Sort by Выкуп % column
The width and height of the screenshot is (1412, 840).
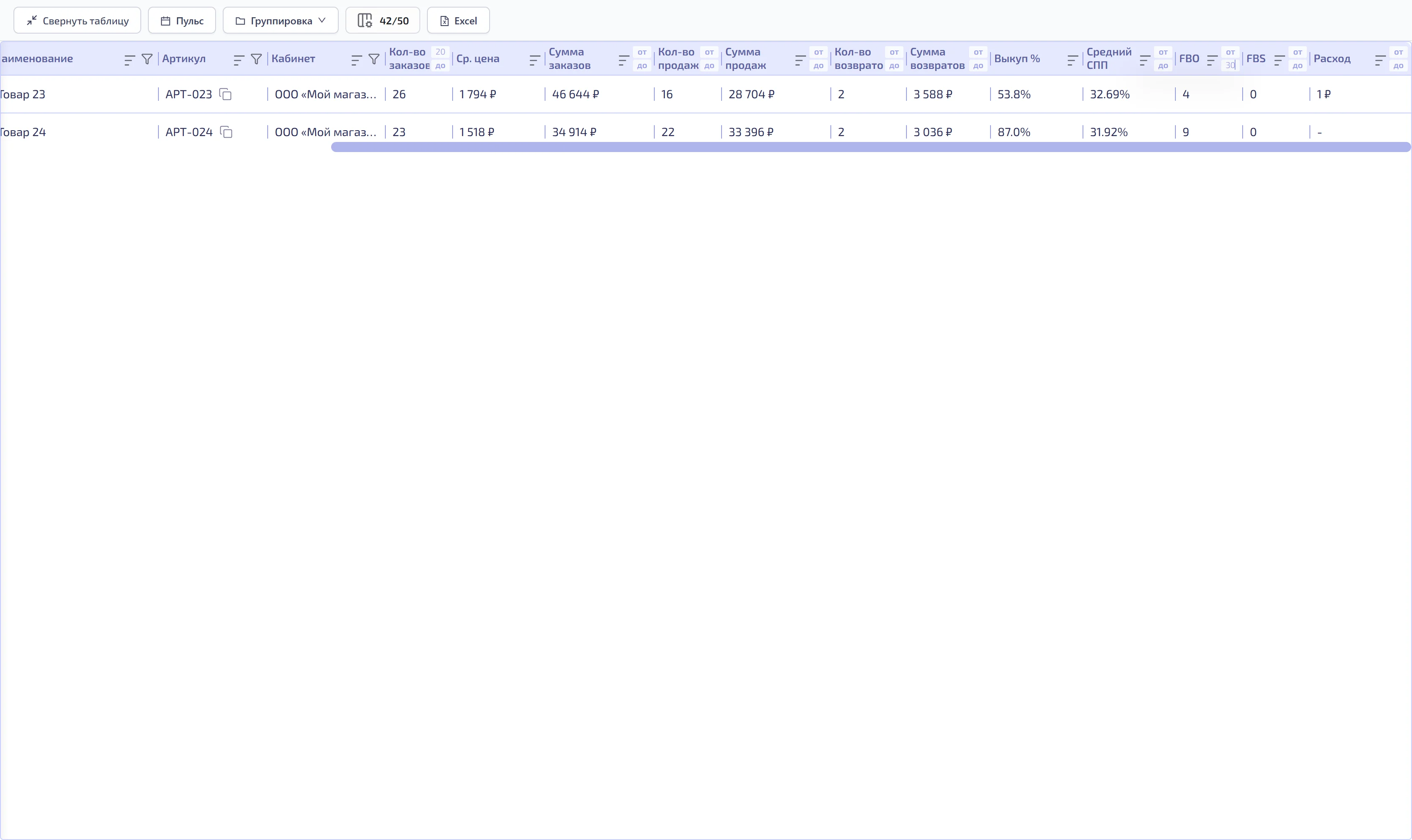tap(1073, 60)
